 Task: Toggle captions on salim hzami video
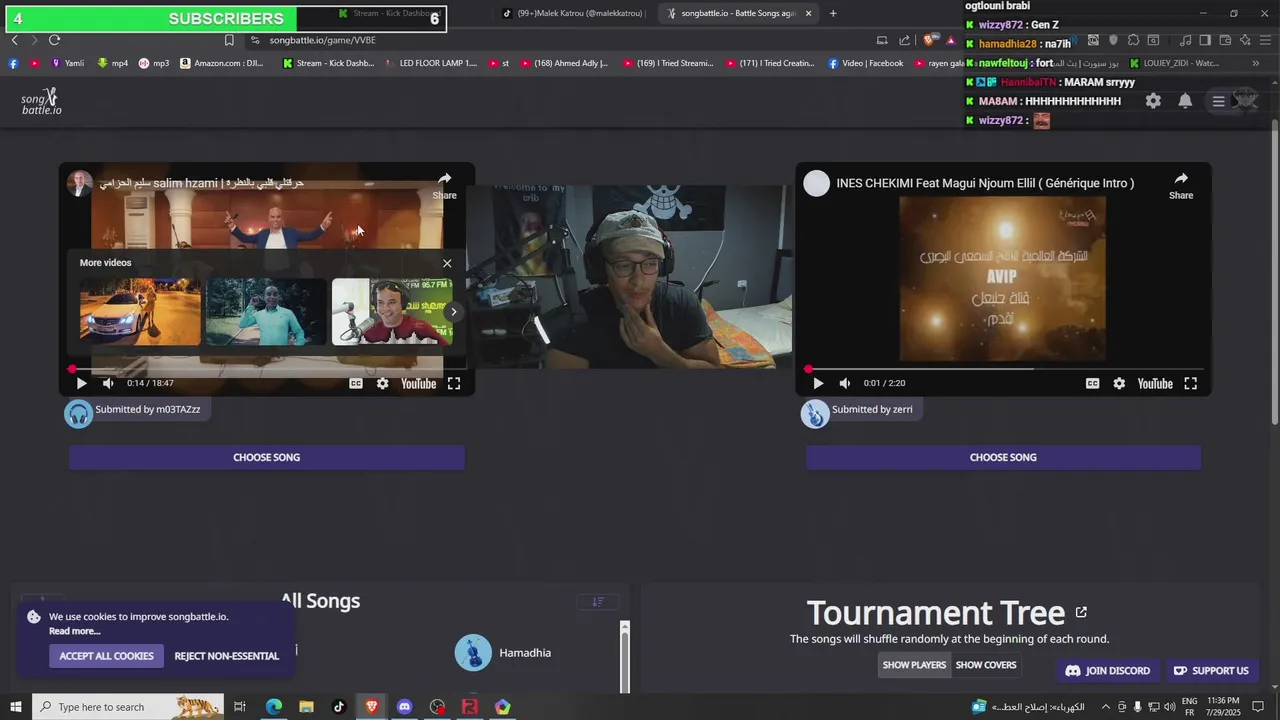pos(355,383)
